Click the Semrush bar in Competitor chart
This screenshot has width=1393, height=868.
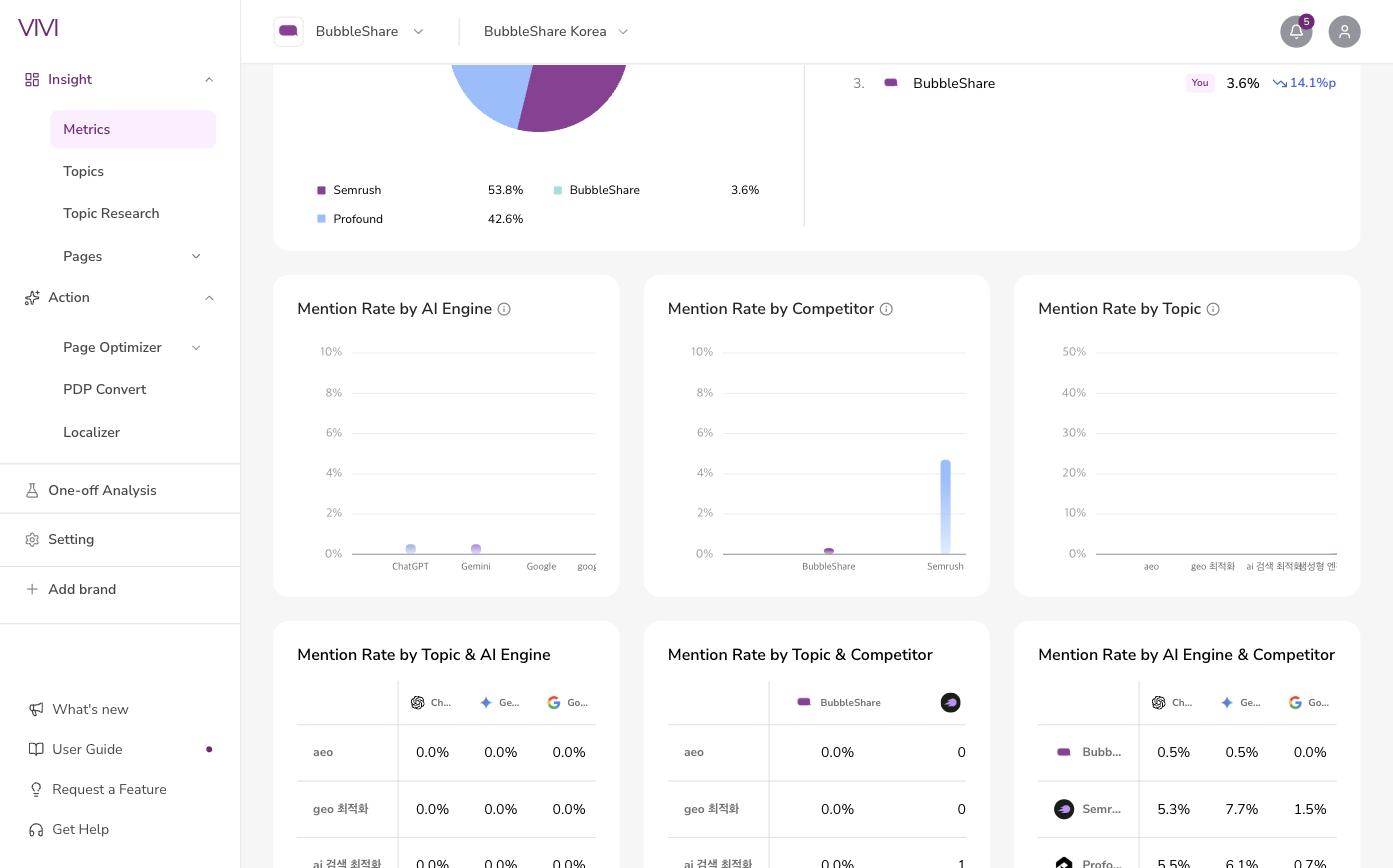(945, 507)
